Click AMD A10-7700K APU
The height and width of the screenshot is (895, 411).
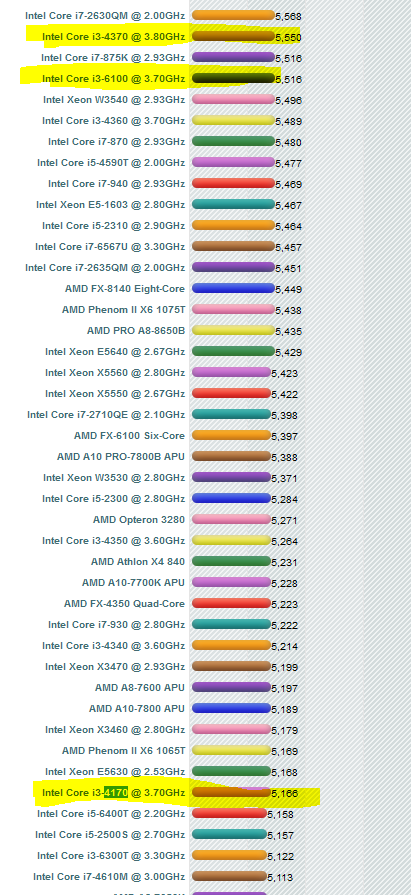point(134,582)
